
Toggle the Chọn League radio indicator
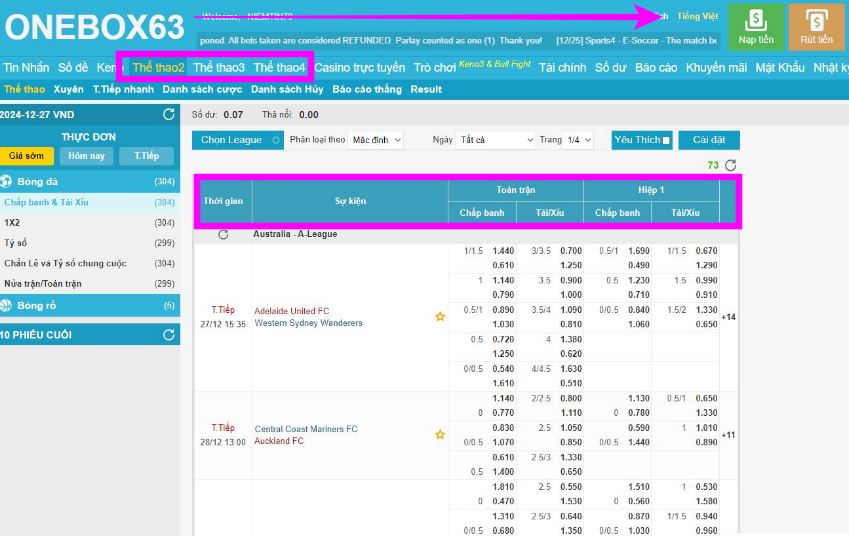[x=276, y=140]
